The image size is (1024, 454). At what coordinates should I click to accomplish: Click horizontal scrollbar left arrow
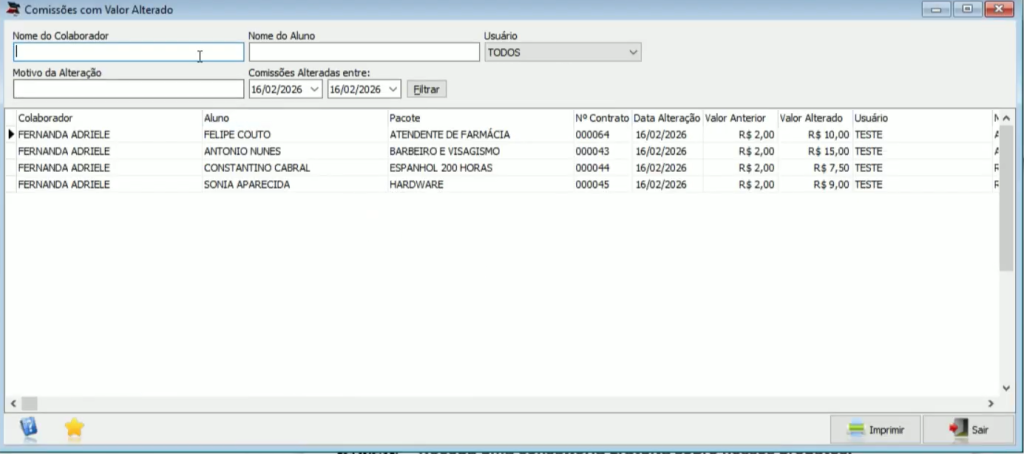14,404
